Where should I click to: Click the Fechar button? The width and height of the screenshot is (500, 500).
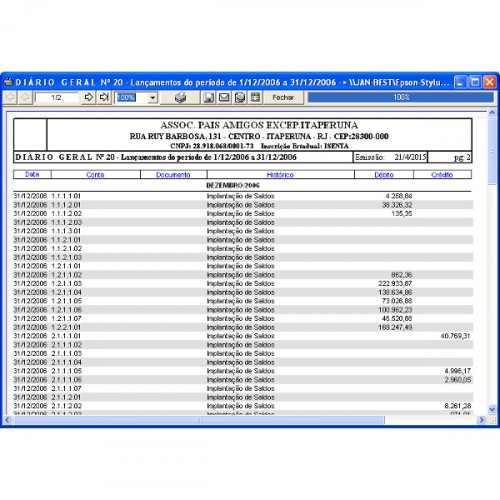click(283, 97)
